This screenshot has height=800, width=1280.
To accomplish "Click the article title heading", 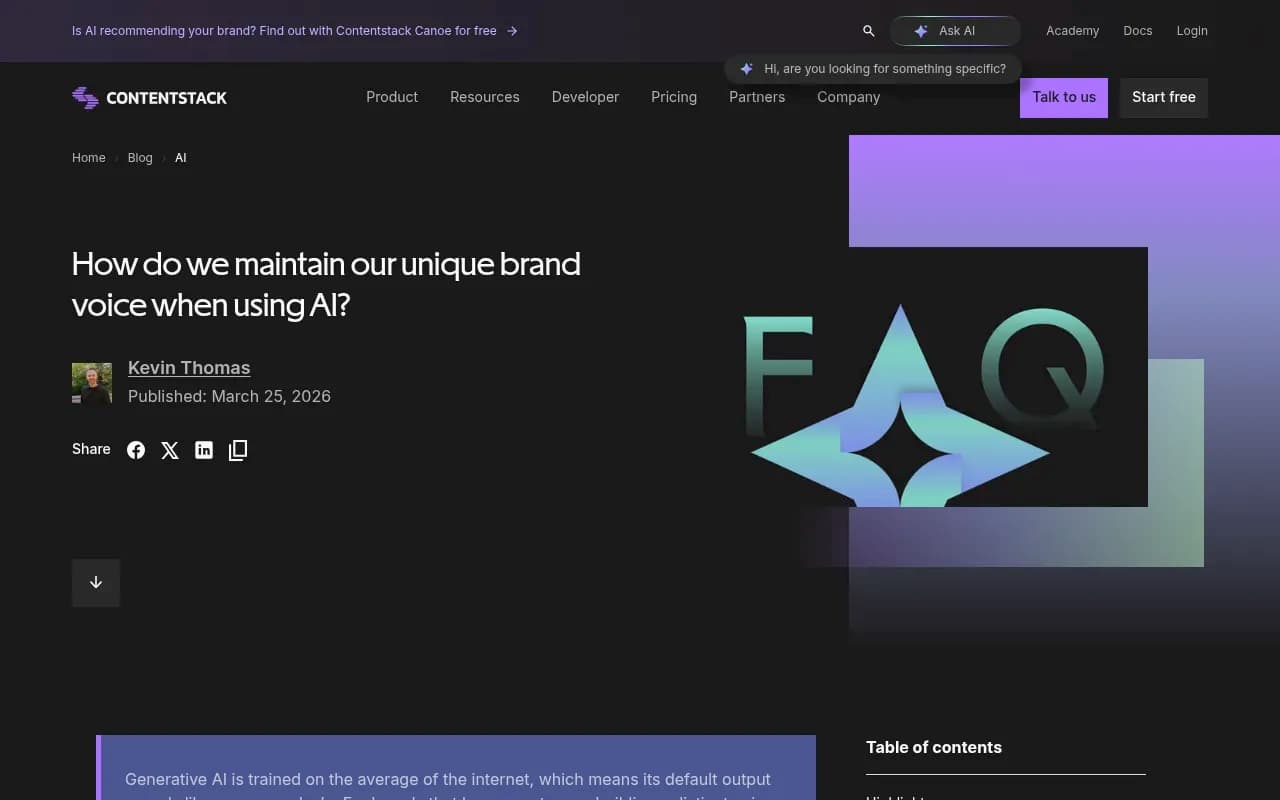I will coord(326,284).
